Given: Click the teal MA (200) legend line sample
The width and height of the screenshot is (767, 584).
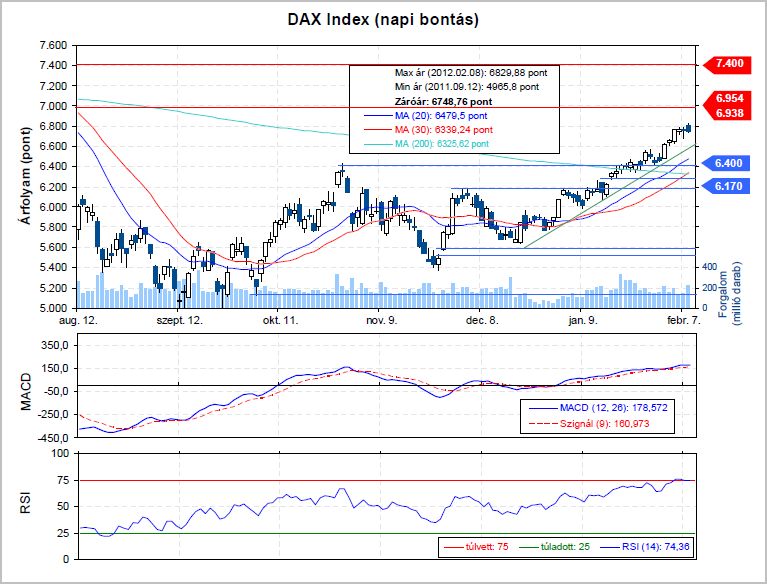Looking at the screenshot, I should 379,144.
